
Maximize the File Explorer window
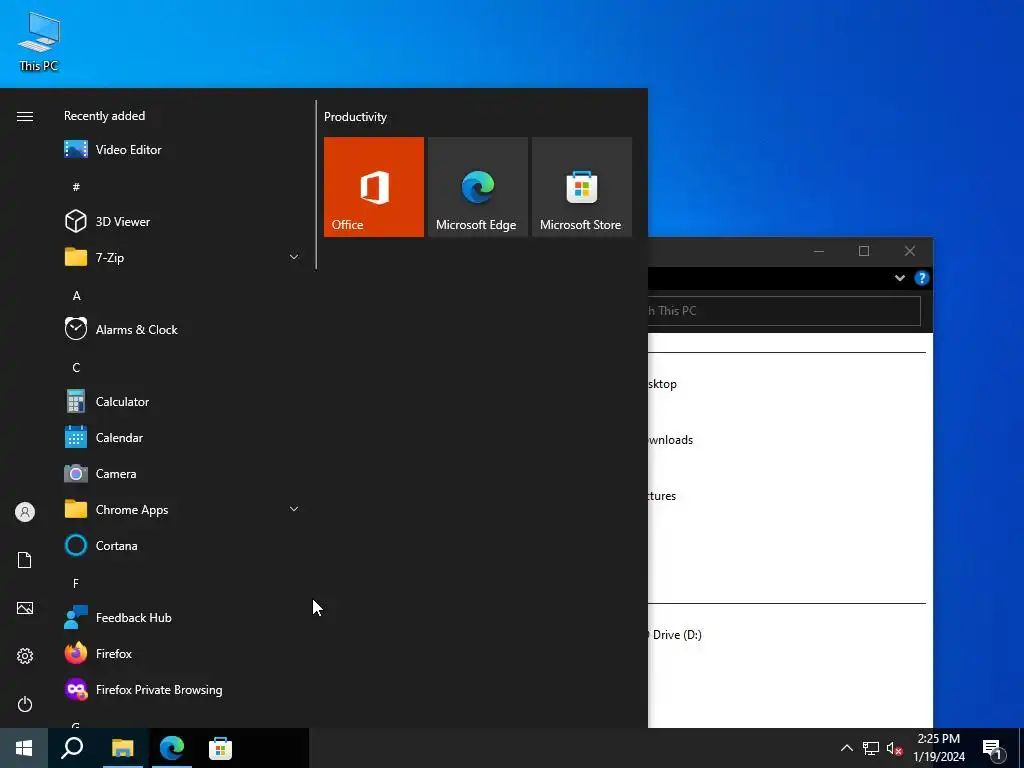point(864,251)
